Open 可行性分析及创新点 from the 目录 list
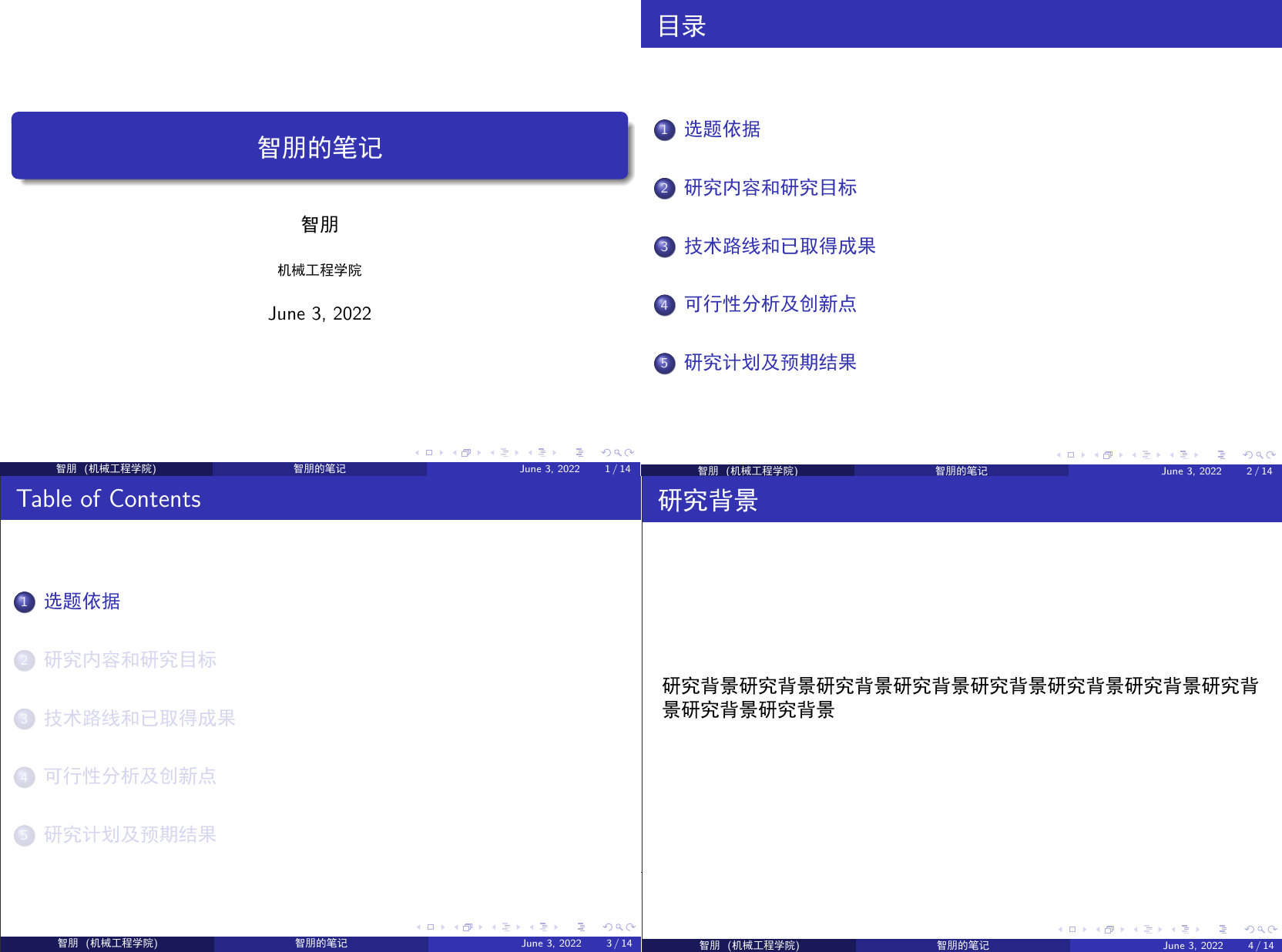Image resolution: width=1282 pixels, height=952 pixels. tap(771, 304)
